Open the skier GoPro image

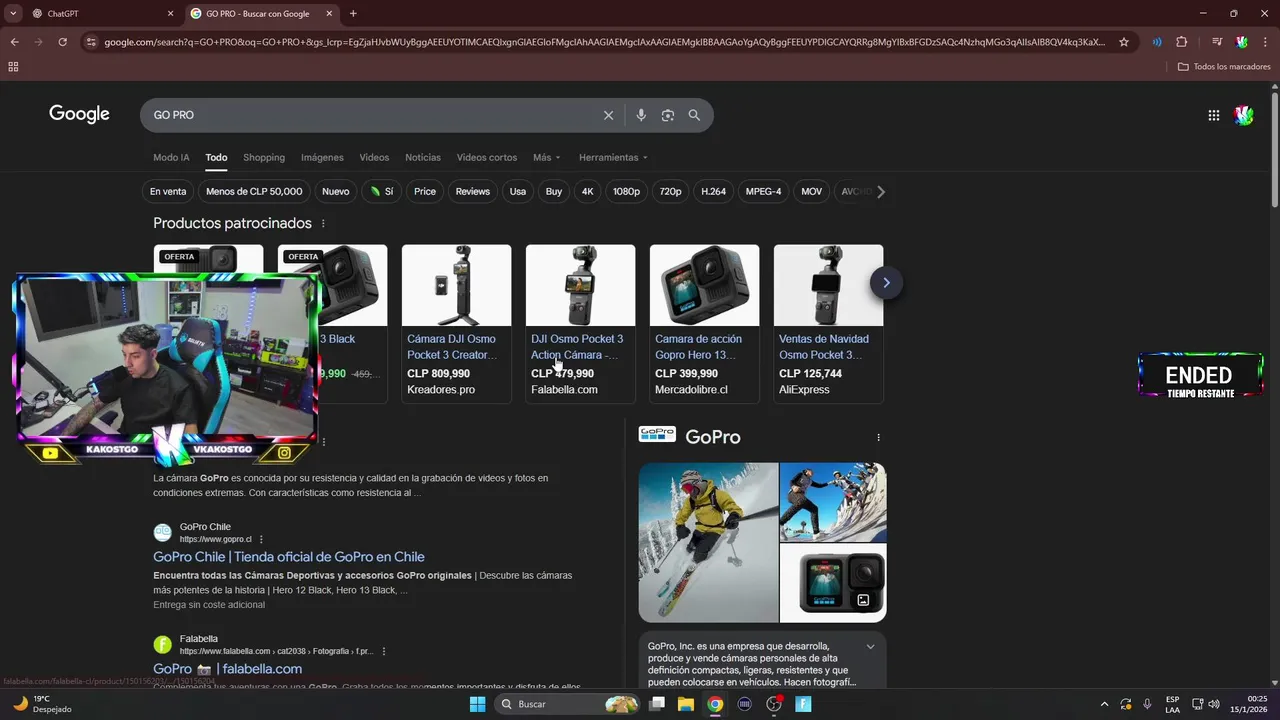click(708, 542)
